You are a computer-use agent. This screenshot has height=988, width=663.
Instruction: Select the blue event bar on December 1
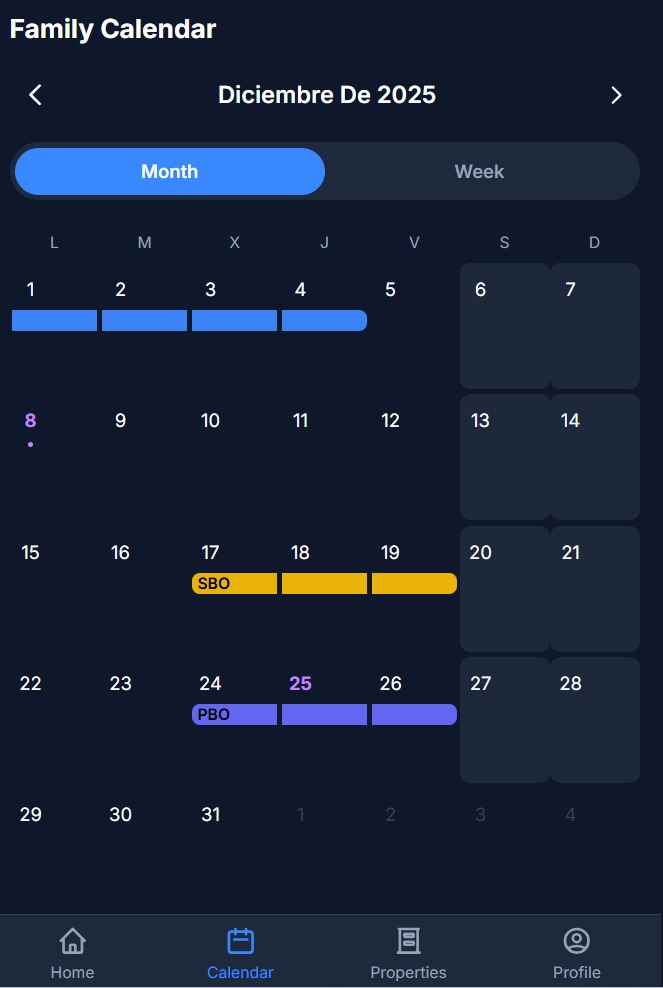(54, 320)
